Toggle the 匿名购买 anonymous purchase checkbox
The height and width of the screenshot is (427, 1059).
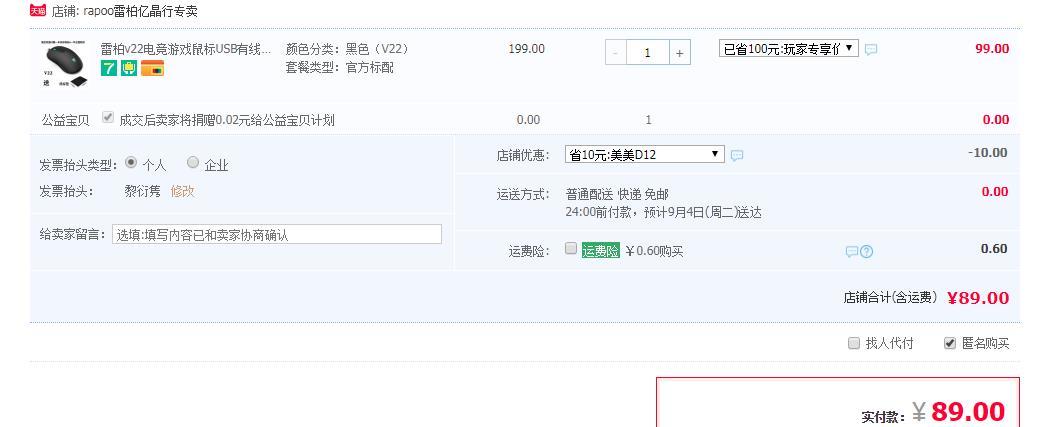coord(950,343)
